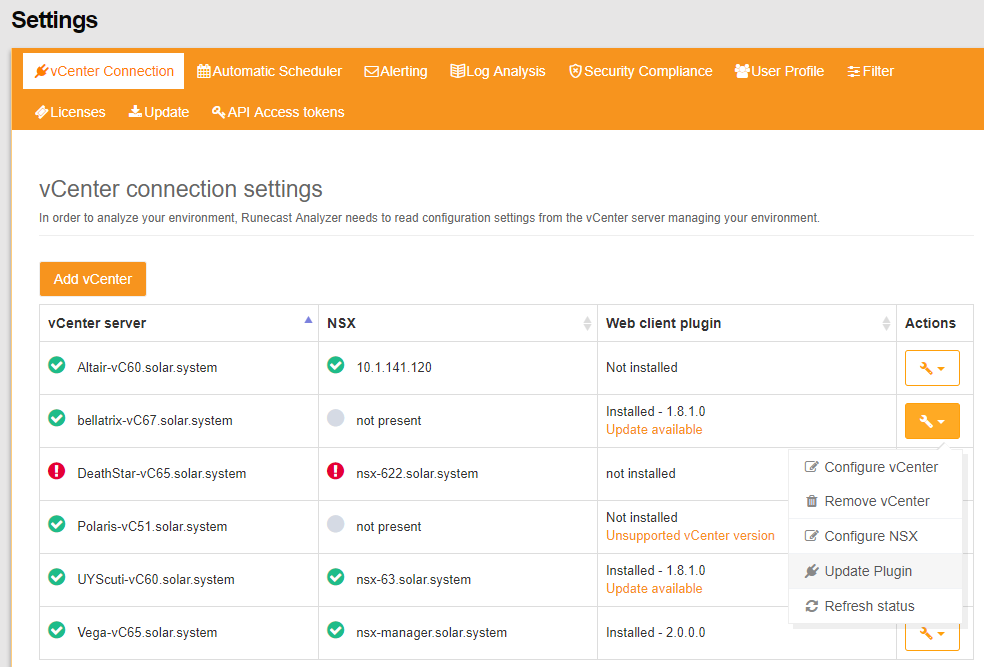Select bellatrix-vC67.solar.system server name

click(x=154, y=420)
